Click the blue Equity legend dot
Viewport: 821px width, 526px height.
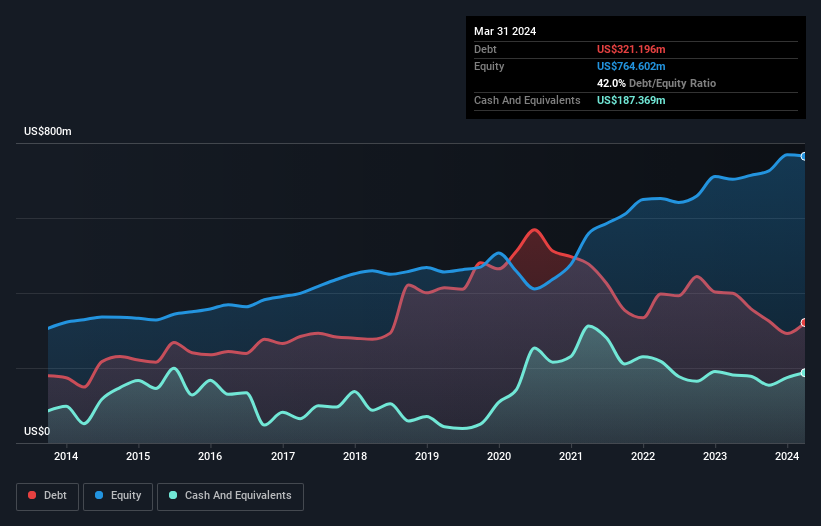pos(99,495)
